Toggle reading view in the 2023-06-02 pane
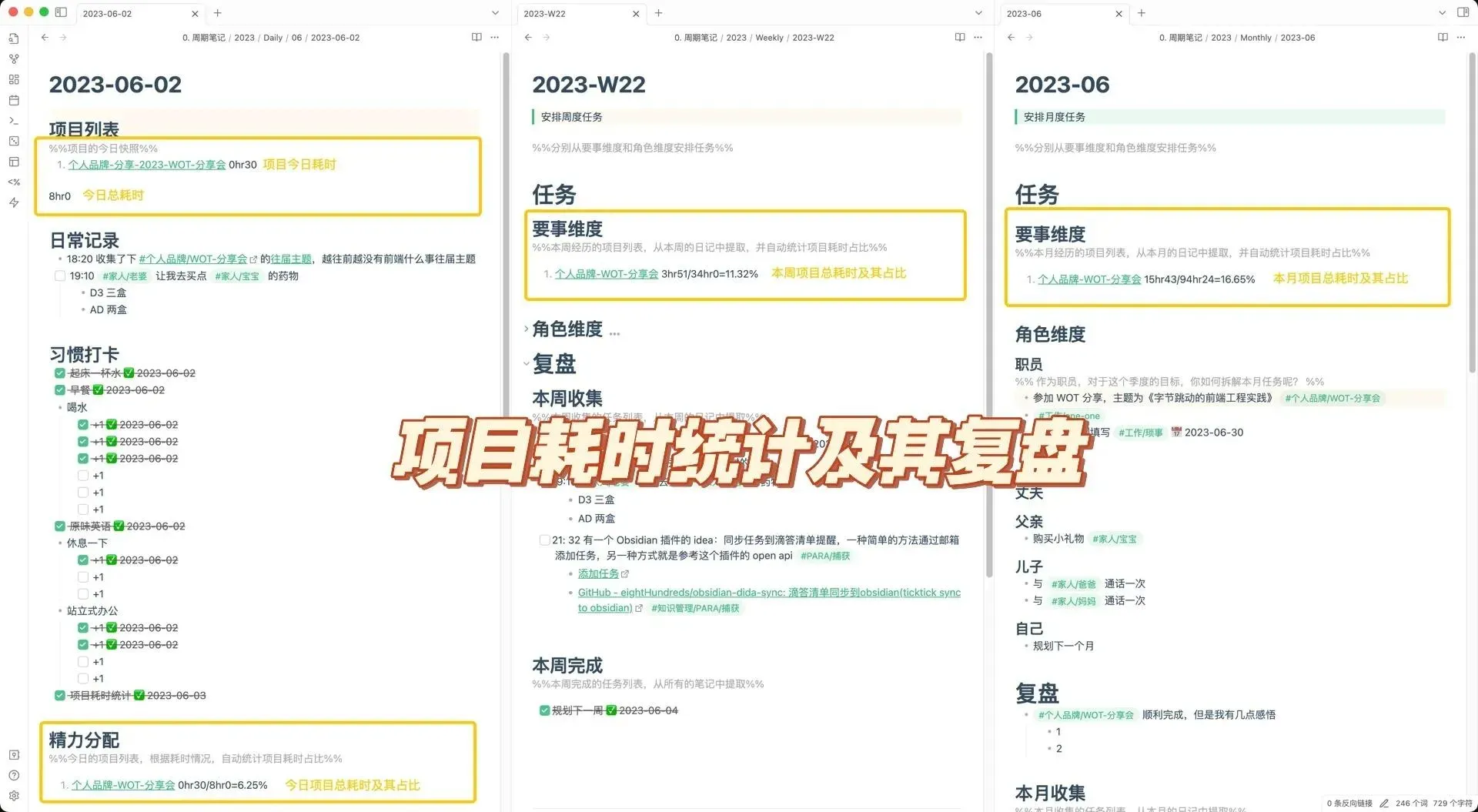This screenshot has height=812, width=1478. pyautogui.click(x=477, y=38)
